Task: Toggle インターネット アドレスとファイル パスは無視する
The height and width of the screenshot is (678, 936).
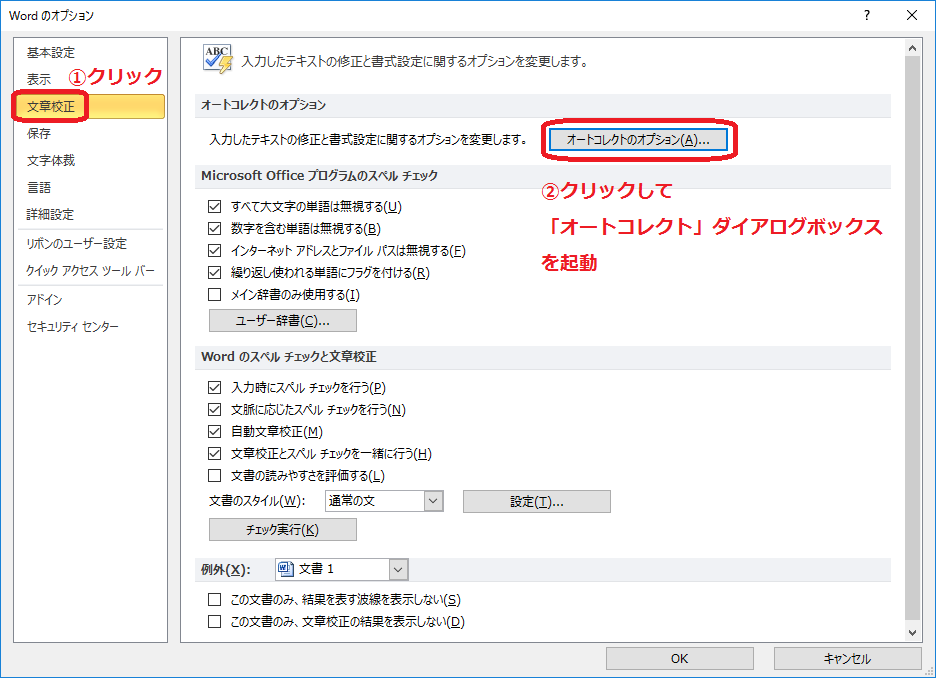Action: pos(214,250)
